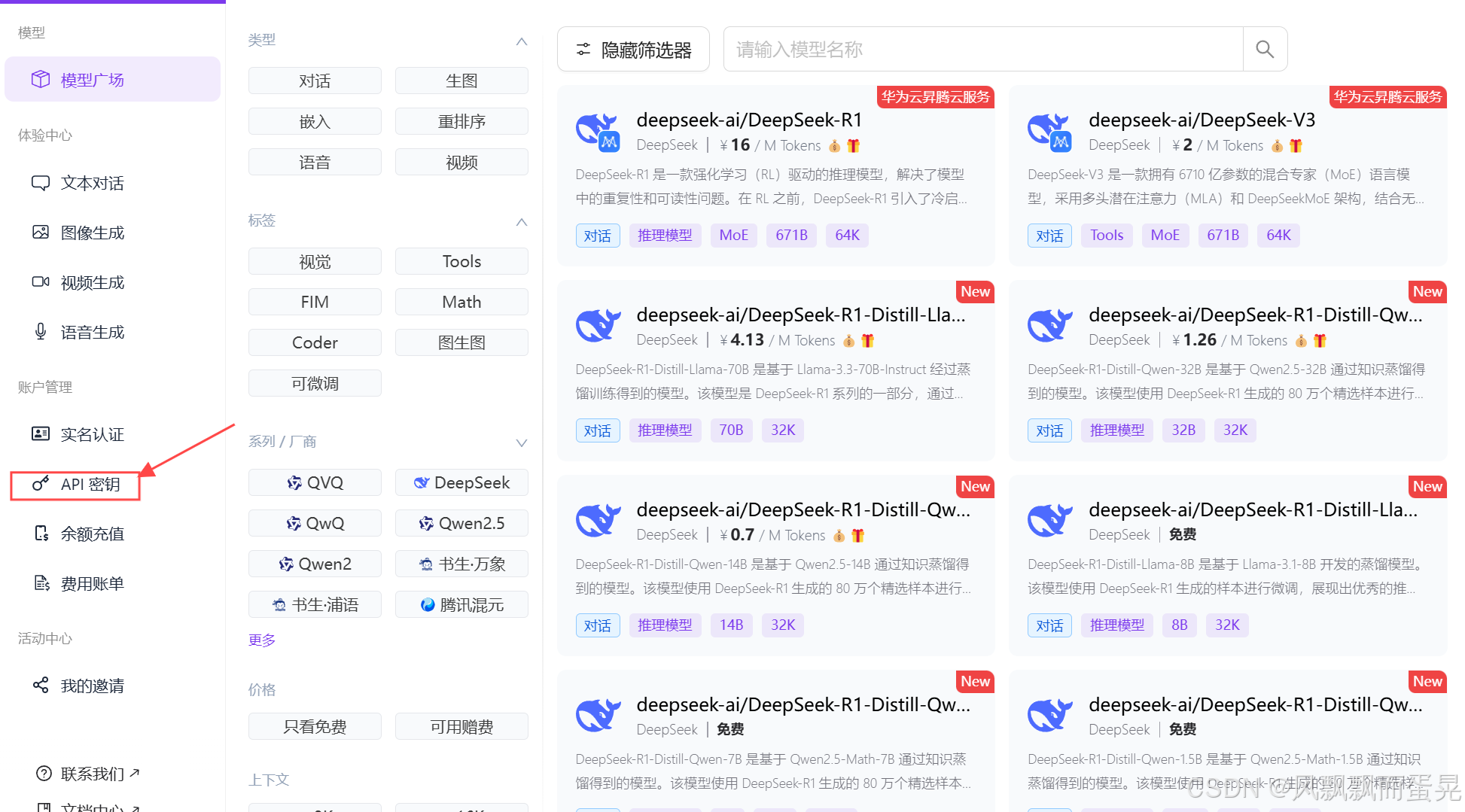The height and width of the screenshot is (812, 1465).
Task: Filter by Qwen2.5 series
Action: [x=461, y=523]
